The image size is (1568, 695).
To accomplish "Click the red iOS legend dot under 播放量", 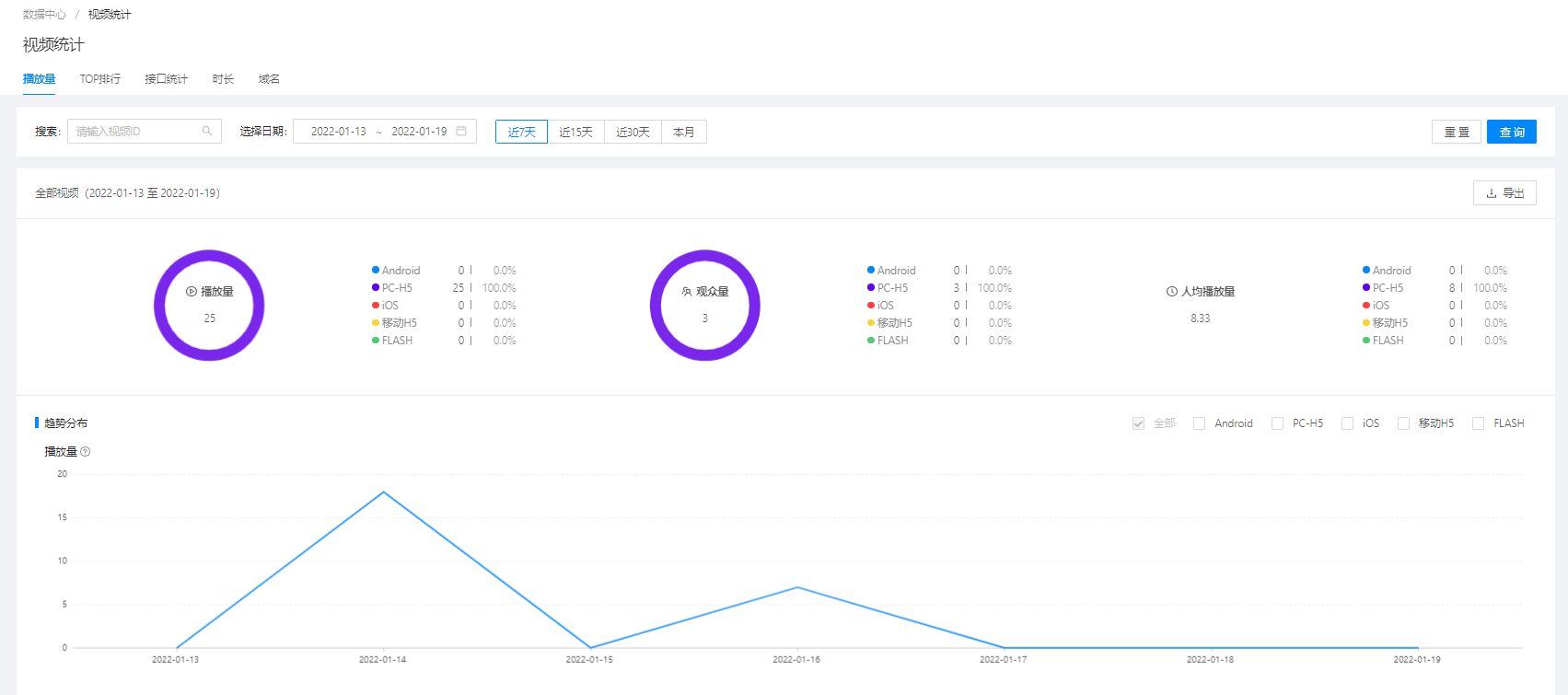I will [x=376, y=305].
